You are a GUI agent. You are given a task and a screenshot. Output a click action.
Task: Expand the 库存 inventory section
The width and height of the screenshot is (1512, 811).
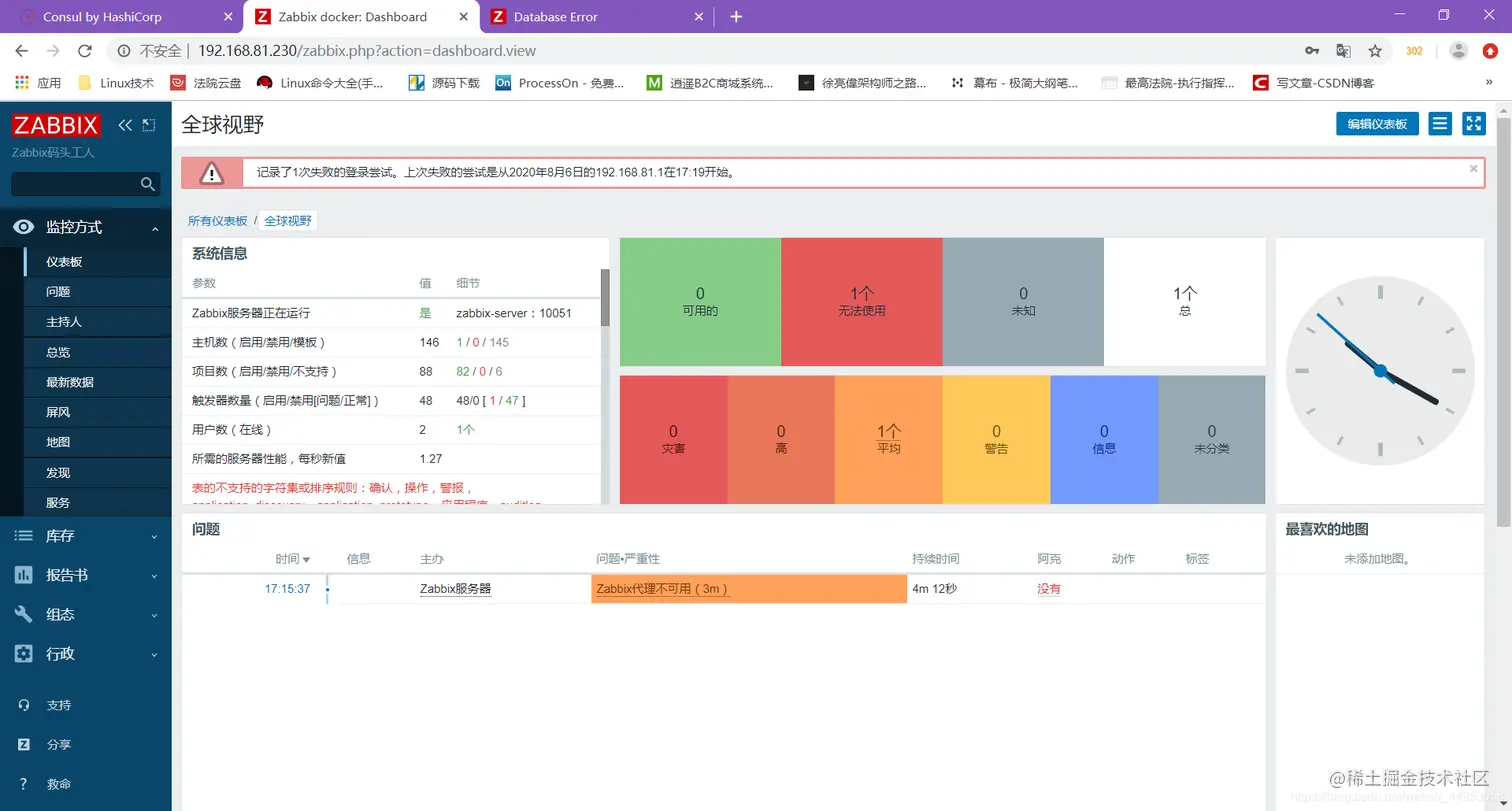tap(86, 536)
